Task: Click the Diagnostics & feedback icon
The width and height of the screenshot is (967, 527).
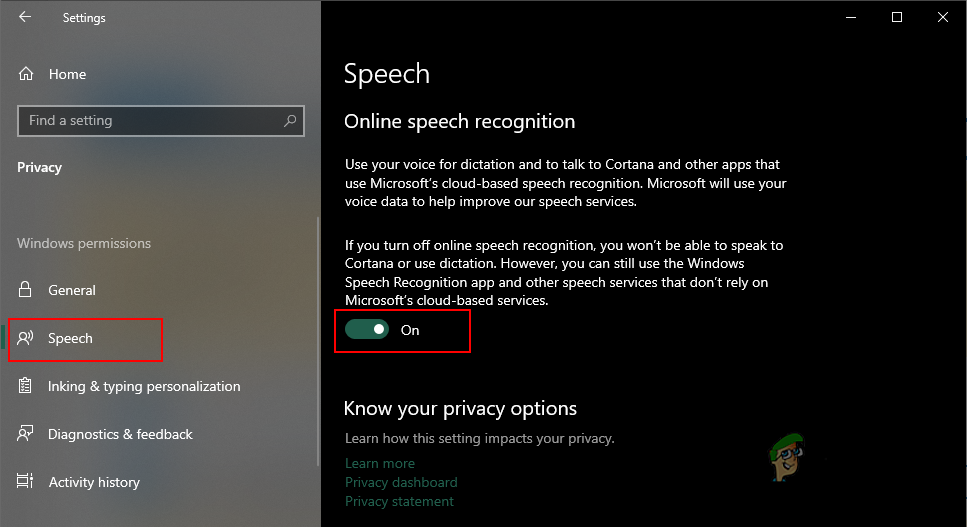Action: click(x=25, y=434)
